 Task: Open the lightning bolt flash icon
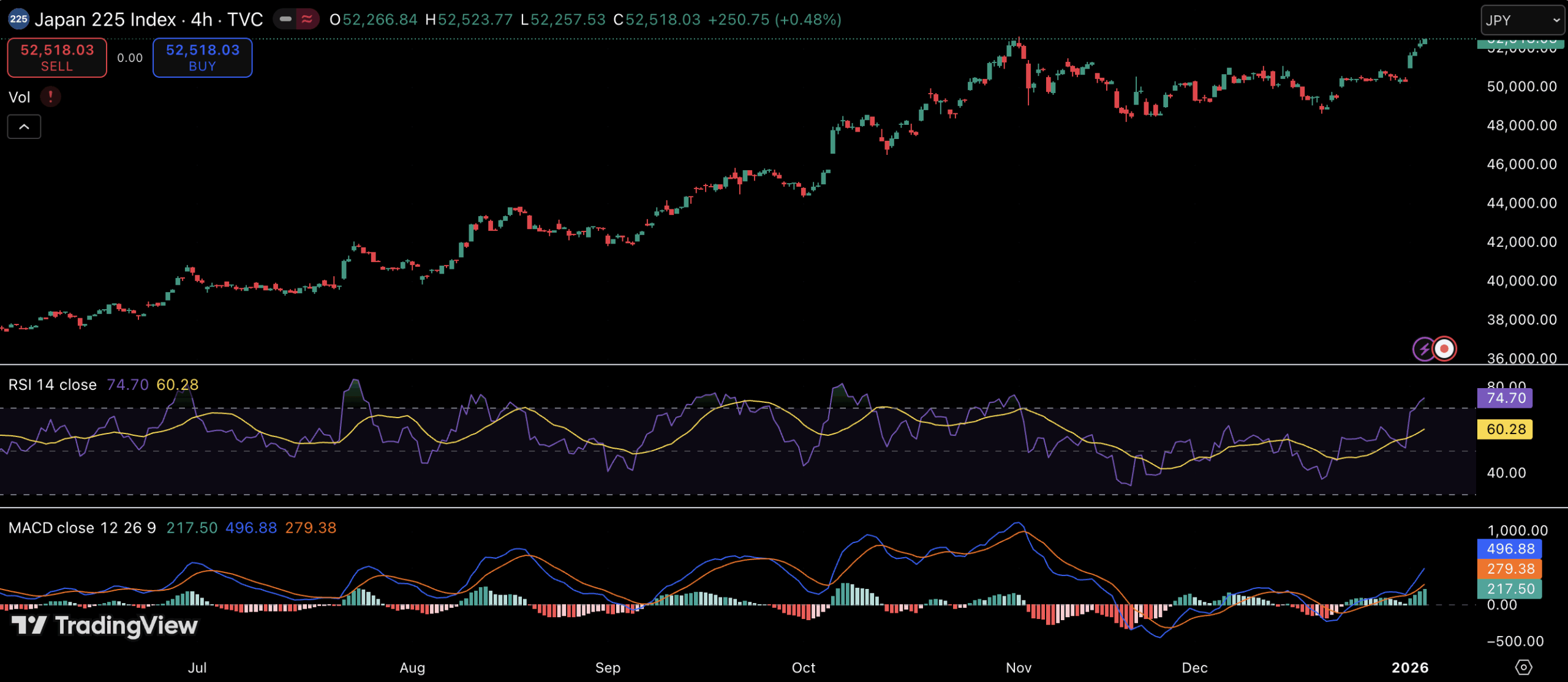[x=1424, y=349]
